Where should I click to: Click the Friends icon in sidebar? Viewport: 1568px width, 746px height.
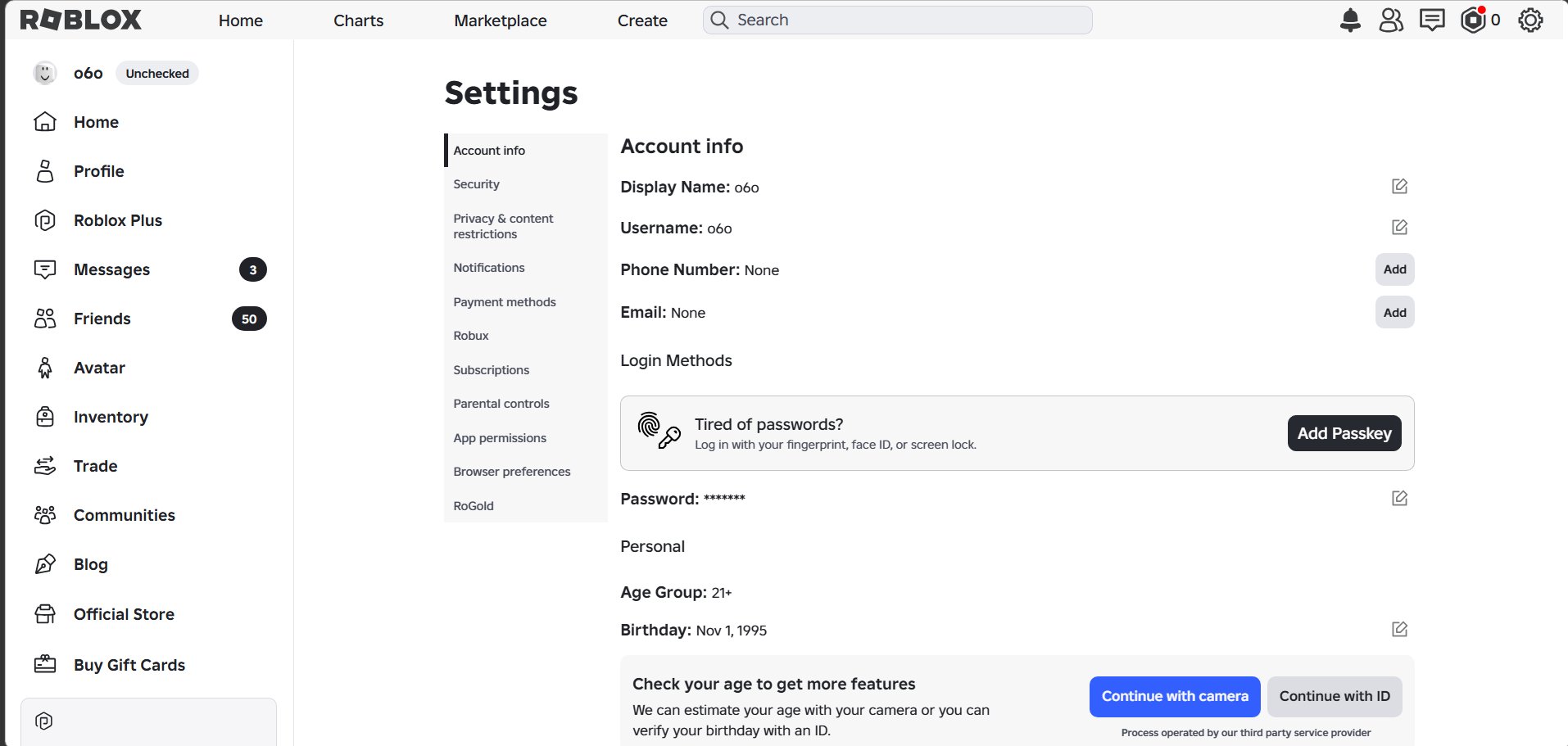[x=45, y=319]
